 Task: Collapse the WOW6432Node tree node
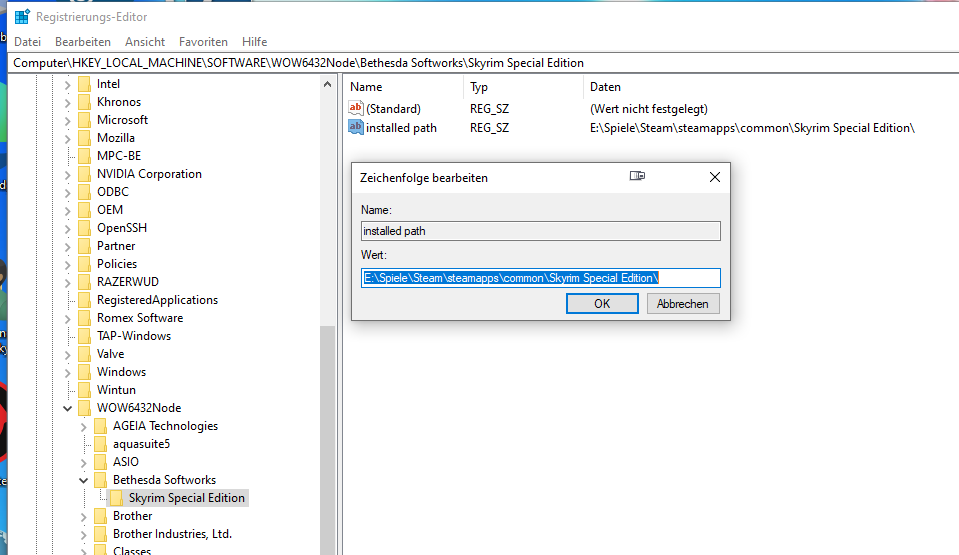68,408
